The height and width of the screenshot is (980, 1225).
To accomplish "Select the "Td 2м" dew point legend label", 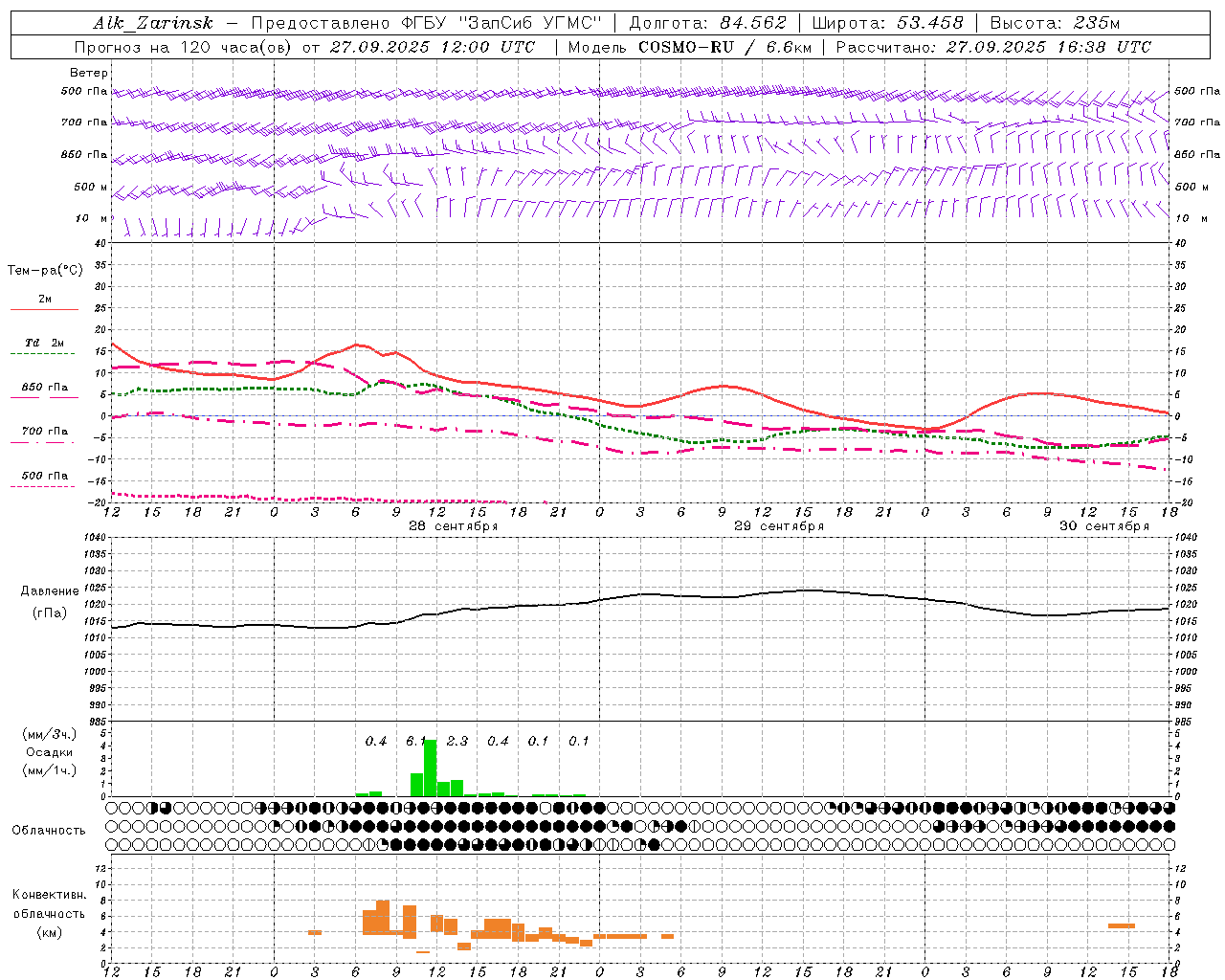I will point(45,343).
